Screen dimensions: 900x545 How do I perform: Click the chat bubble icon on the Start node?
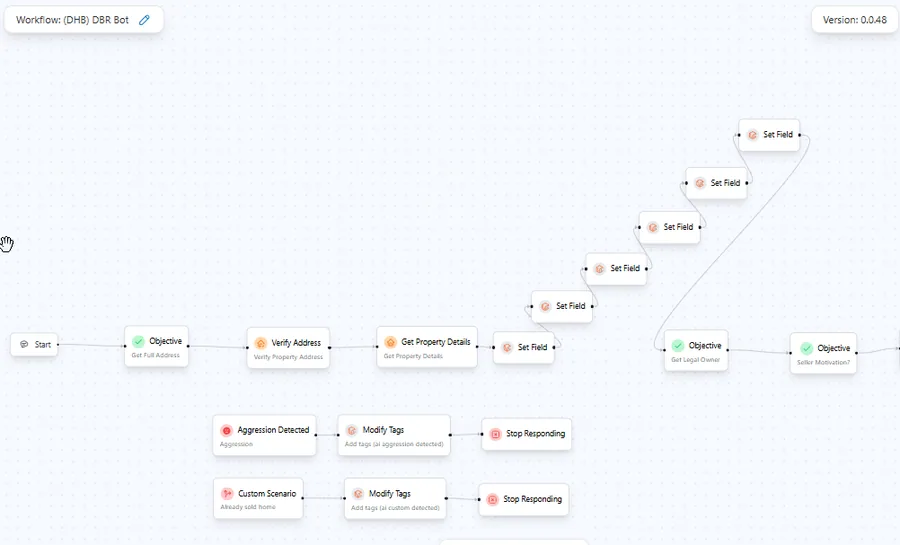[24, 344]
